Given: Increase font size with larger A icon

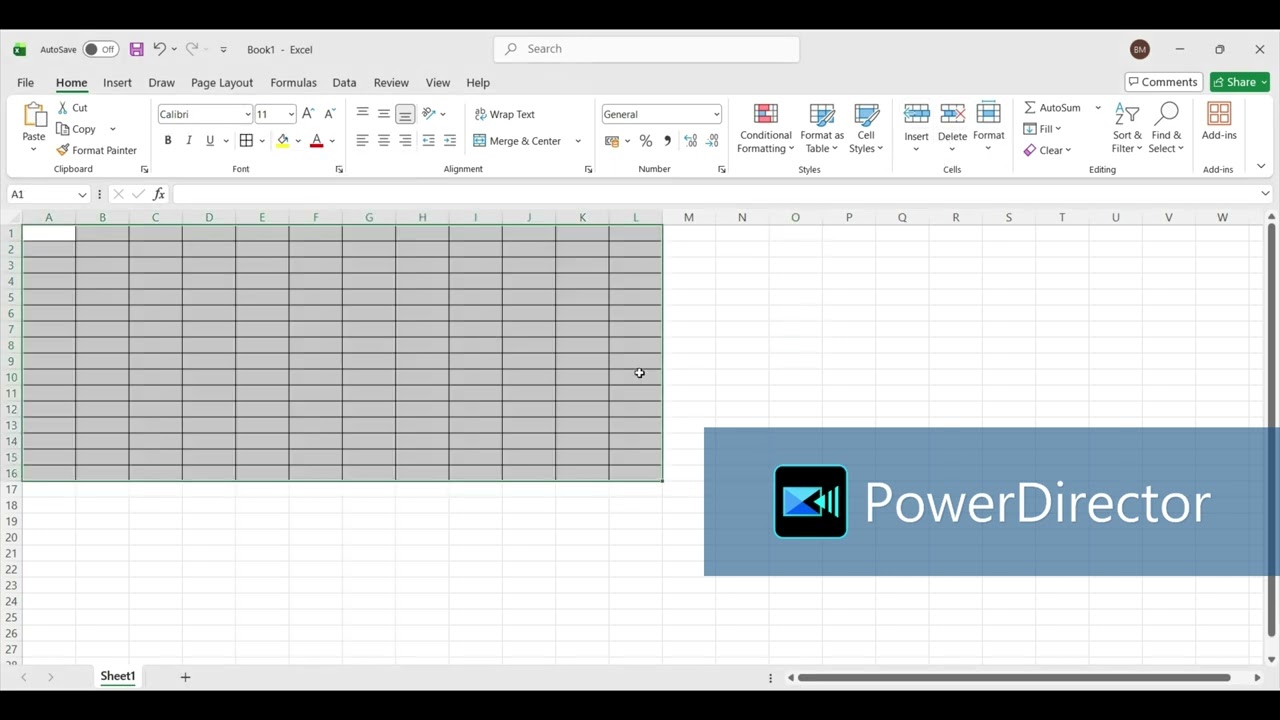Looking at the screenshot, I should 308,114.
